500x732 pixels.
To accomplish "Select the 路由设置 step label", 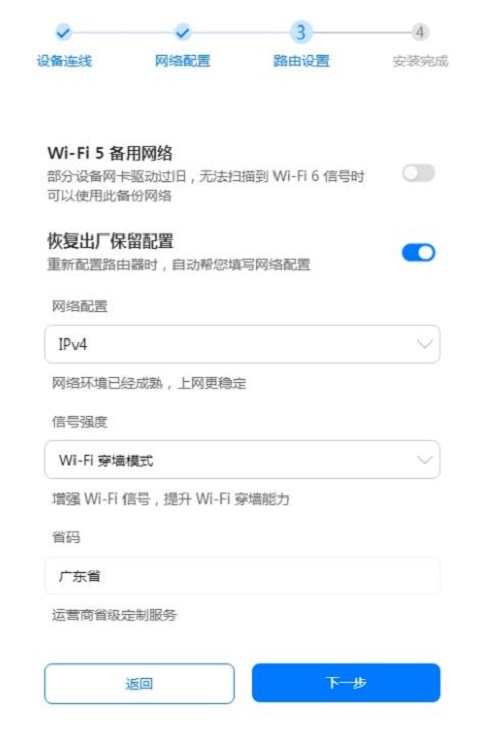I will [x=301, y=61].
